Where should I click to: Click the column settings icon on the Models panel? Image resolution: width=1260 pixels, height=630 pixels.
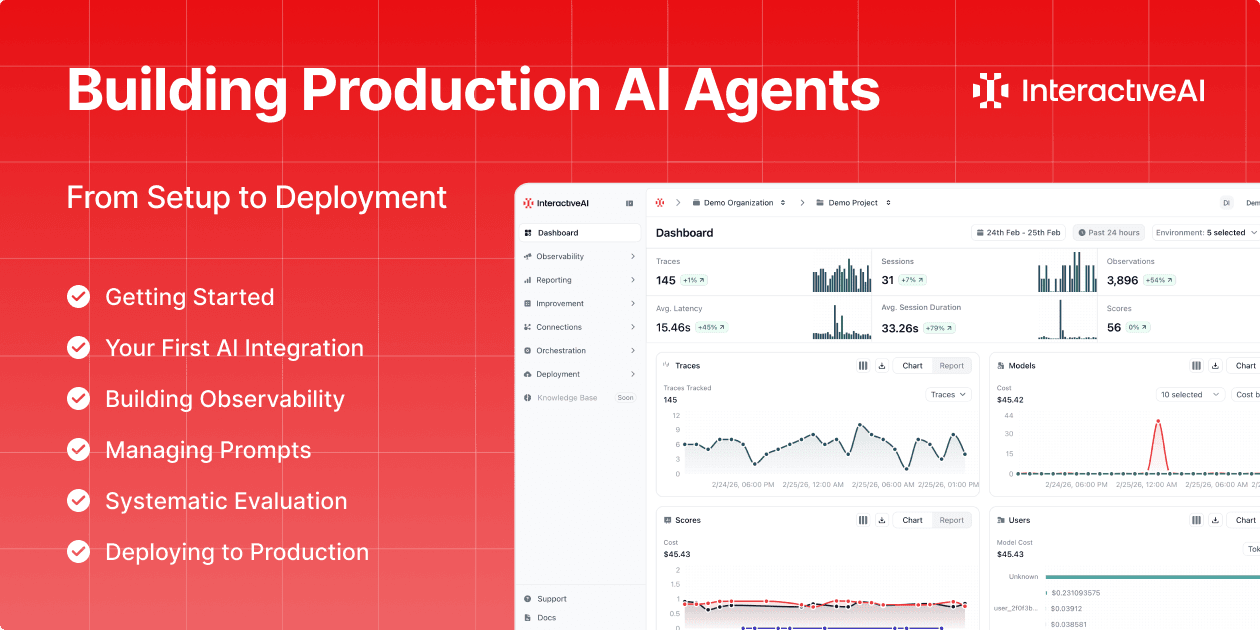[x=1196, y=365]
